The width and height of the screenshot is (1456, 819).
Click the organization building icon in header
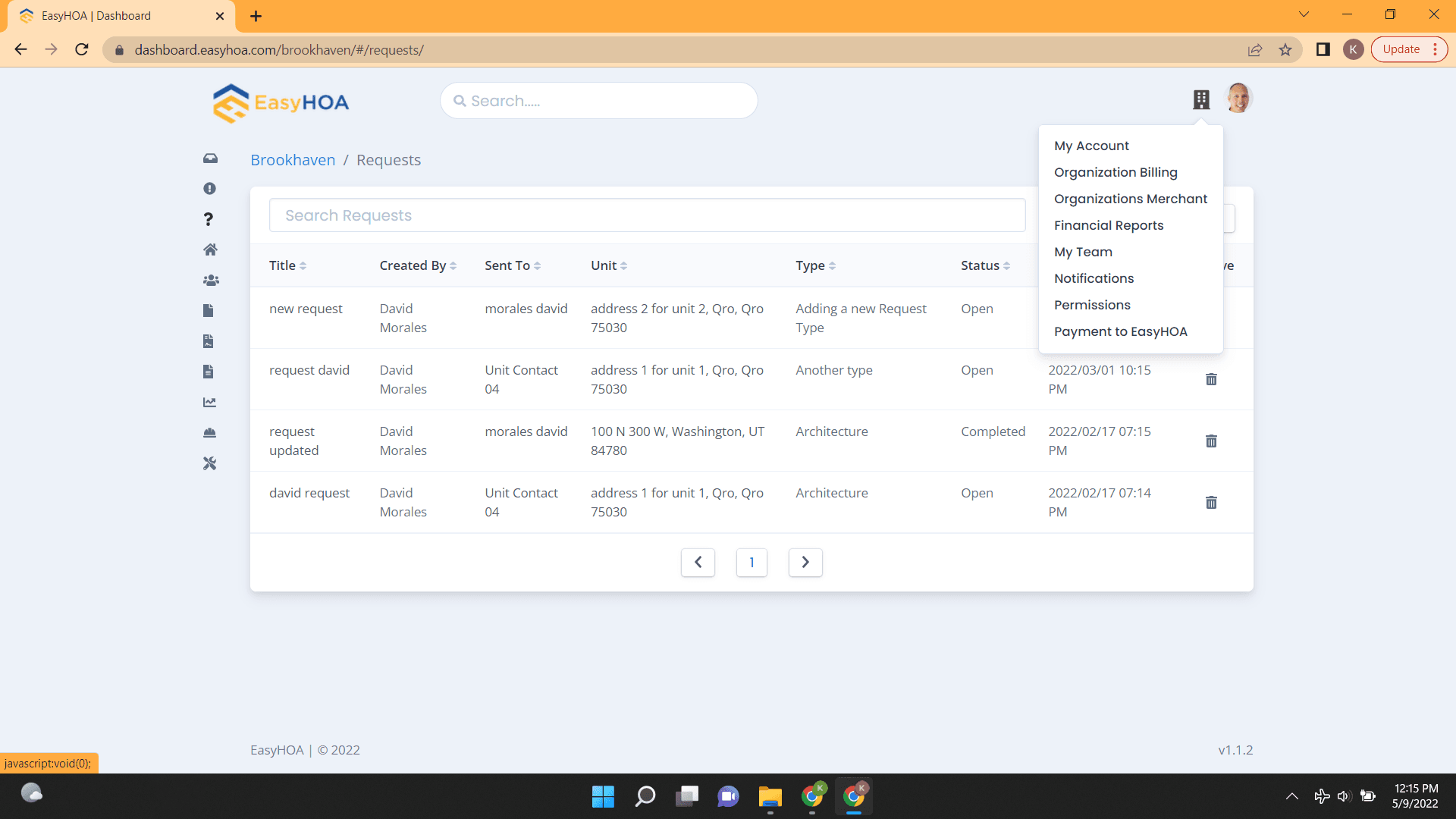coord(1201,99)
